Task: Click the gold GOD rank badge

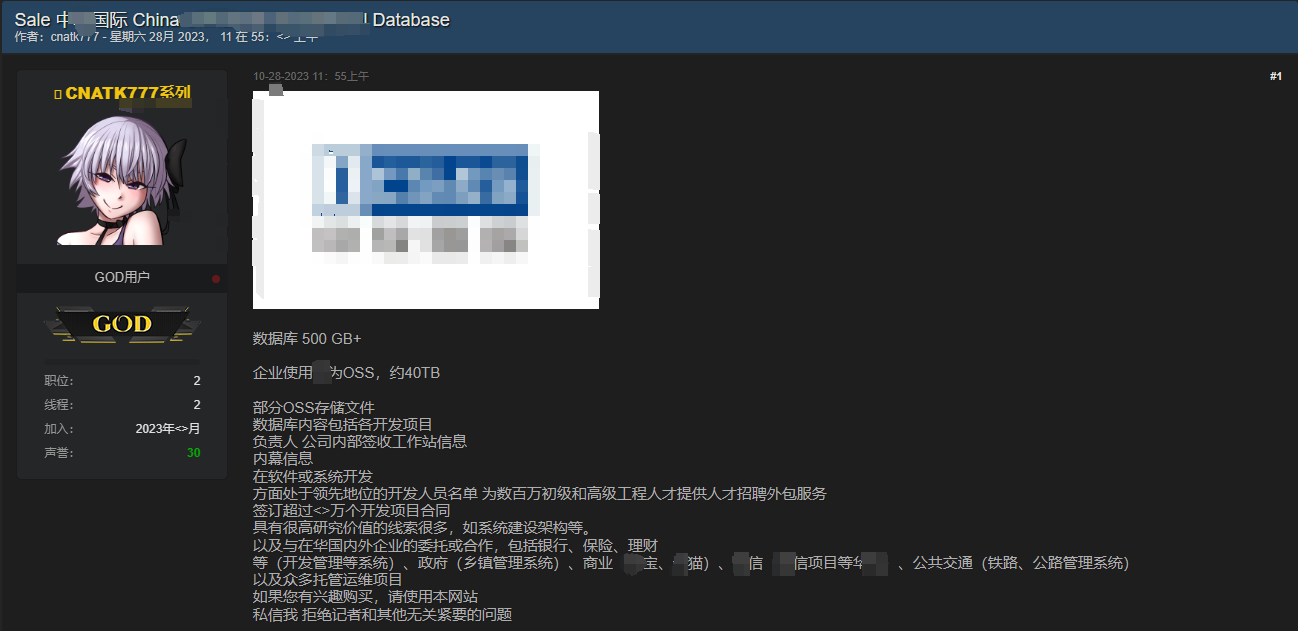Action: pos(122,324)
